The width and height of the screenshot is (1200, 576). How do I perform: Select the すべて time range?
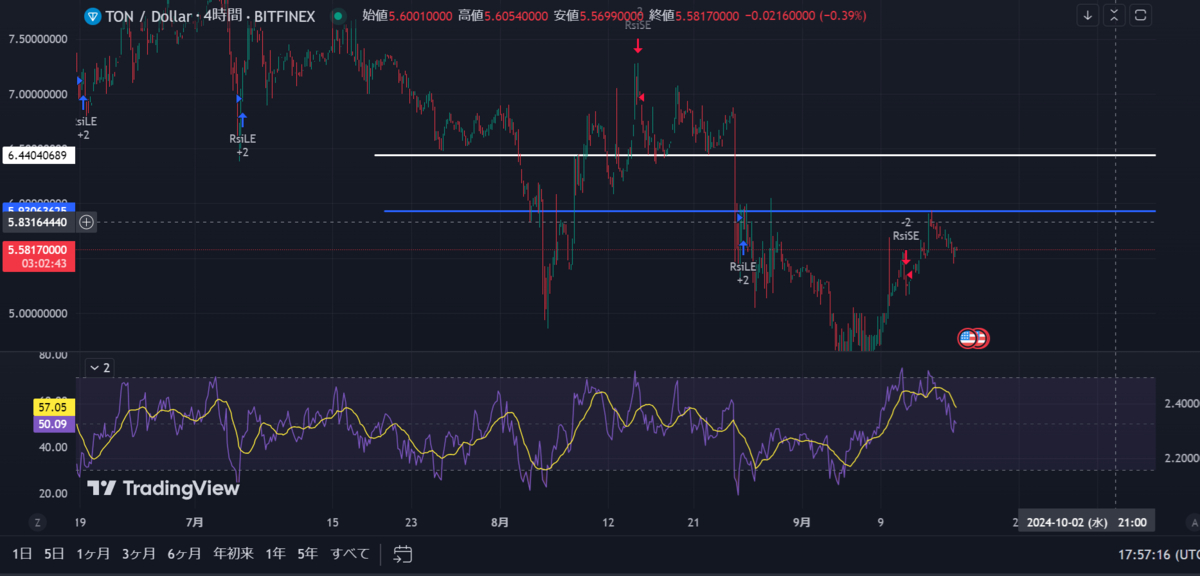tap(350, 553)
